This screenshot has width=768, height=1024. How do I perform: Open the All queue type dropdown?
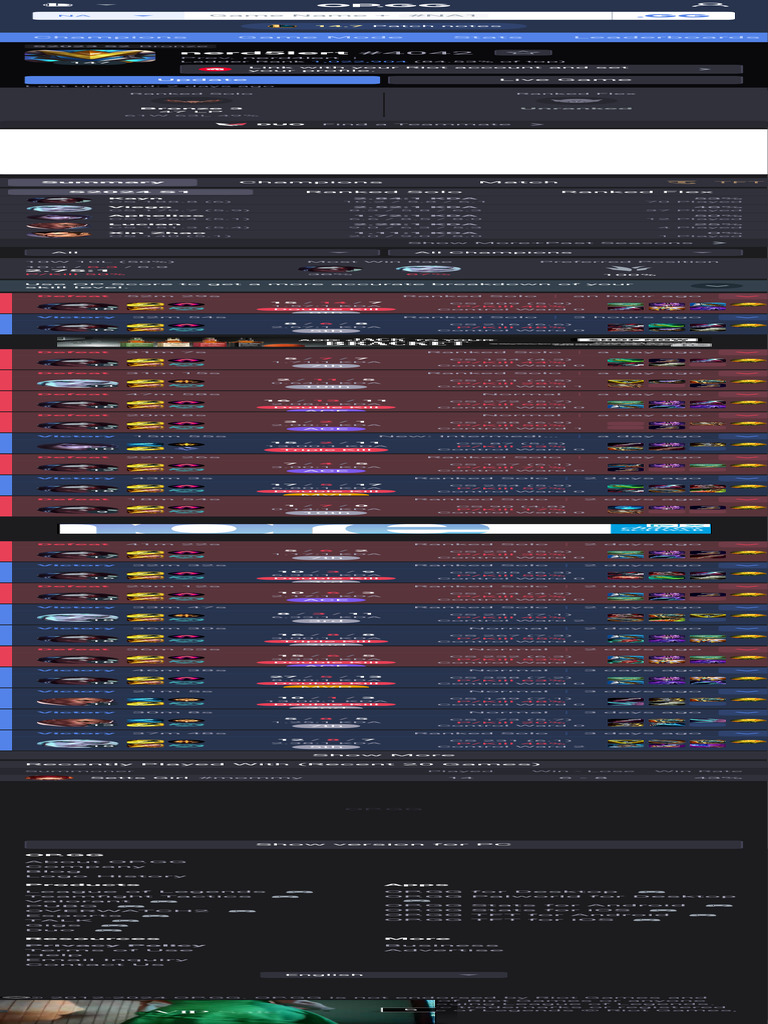tap(202, 252)
